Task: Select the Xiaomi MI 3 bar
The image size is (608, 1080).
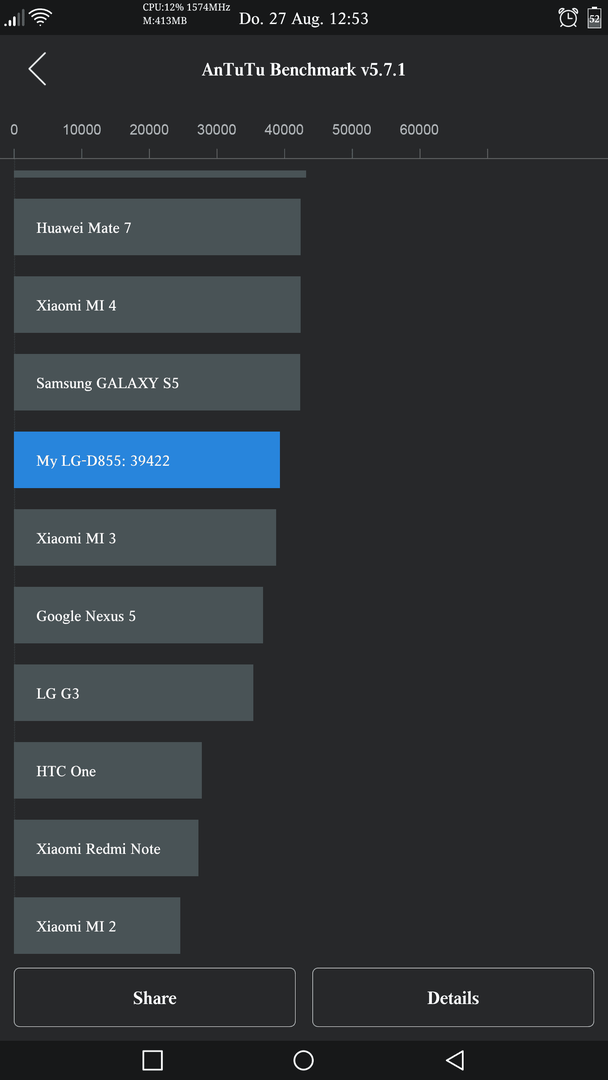Action: (145, 537)
